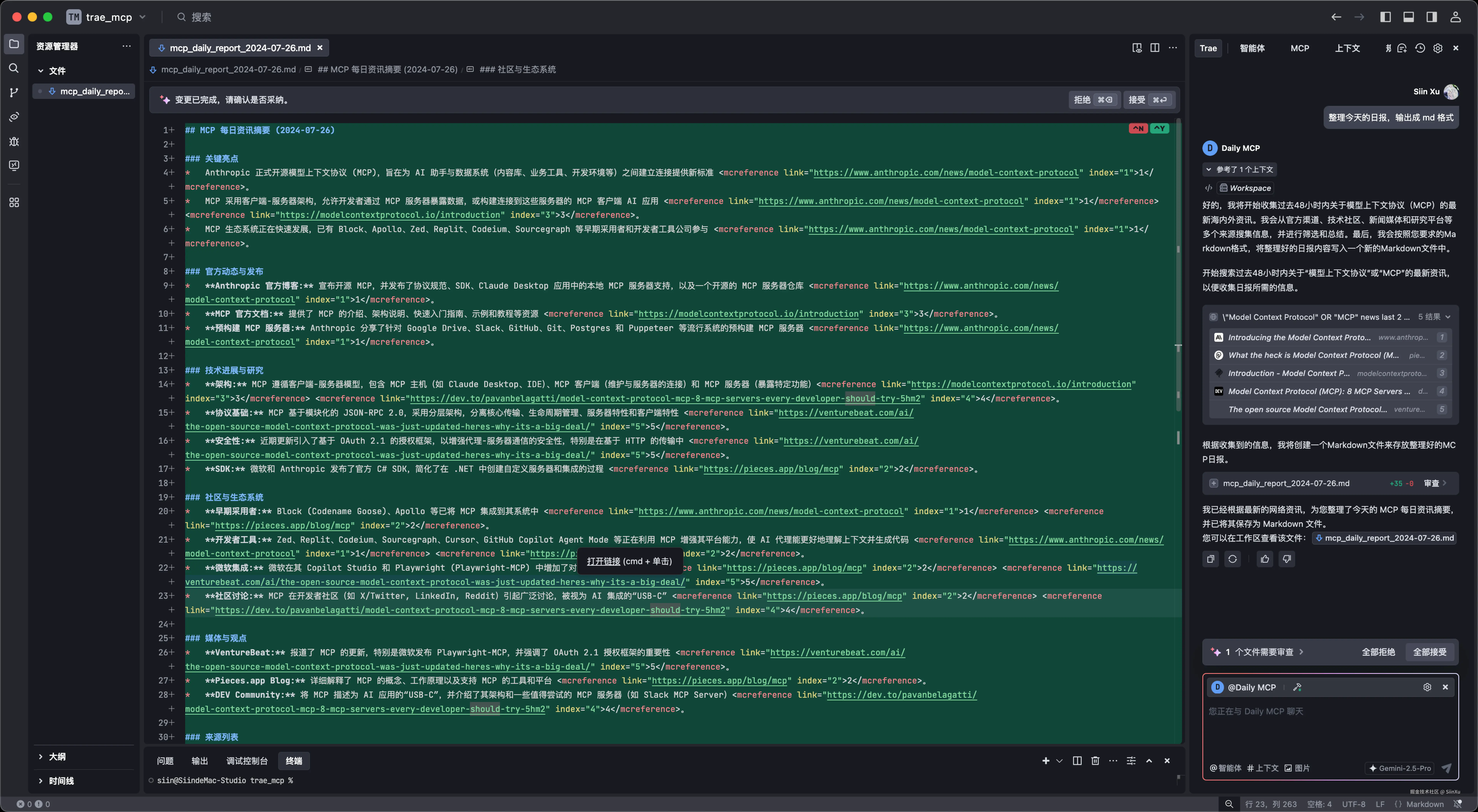1478x812 pixels.
Task: Toggle the bottom panel layout
Action: coord(1409,17)
